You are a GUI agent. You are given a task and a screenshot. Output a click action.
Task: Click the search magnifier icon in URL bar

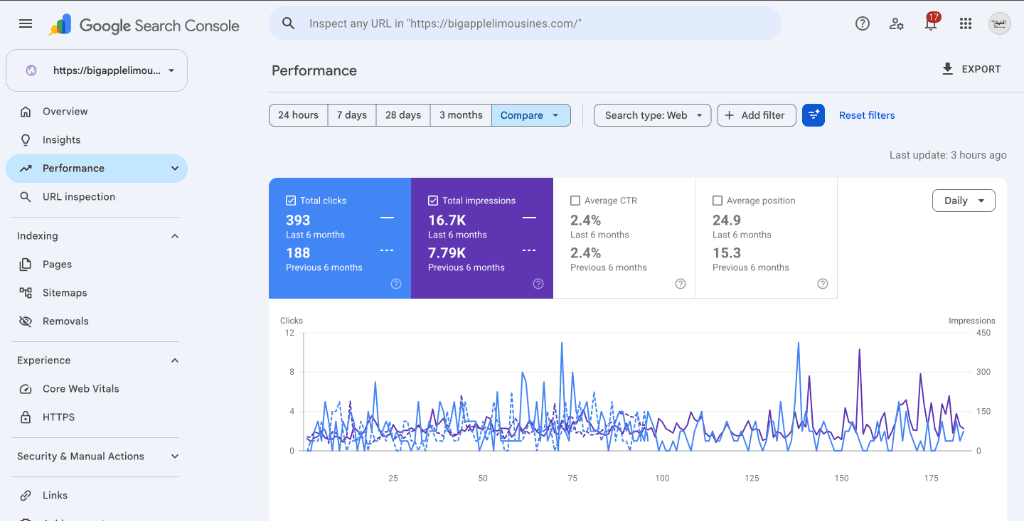[288, 24]
